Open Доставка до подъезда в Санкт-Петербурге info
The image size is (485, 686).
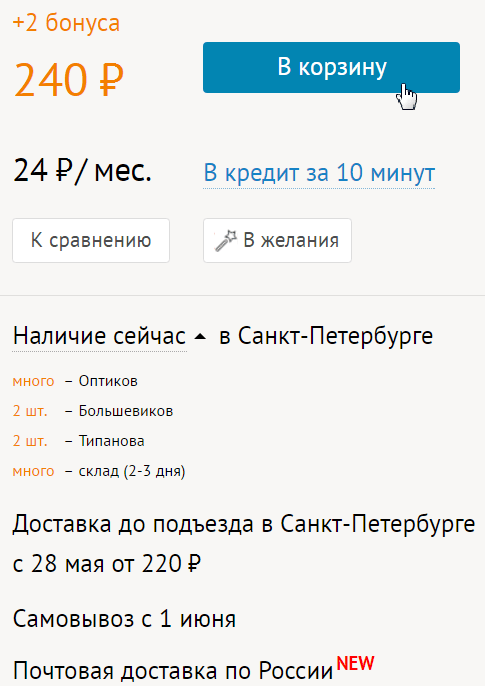pos(244,524)
